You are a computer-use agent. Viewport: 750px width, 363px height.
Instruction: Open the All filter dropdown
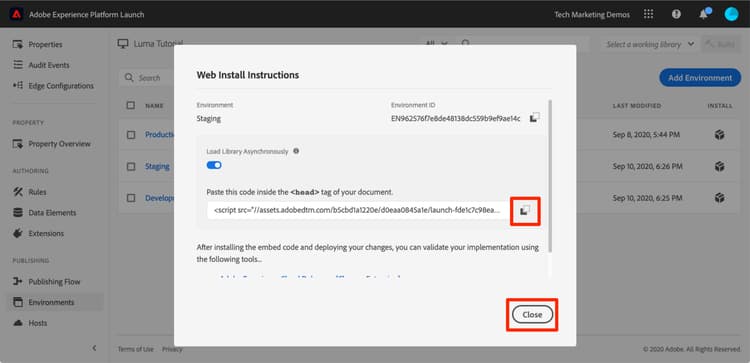[436, 44]
